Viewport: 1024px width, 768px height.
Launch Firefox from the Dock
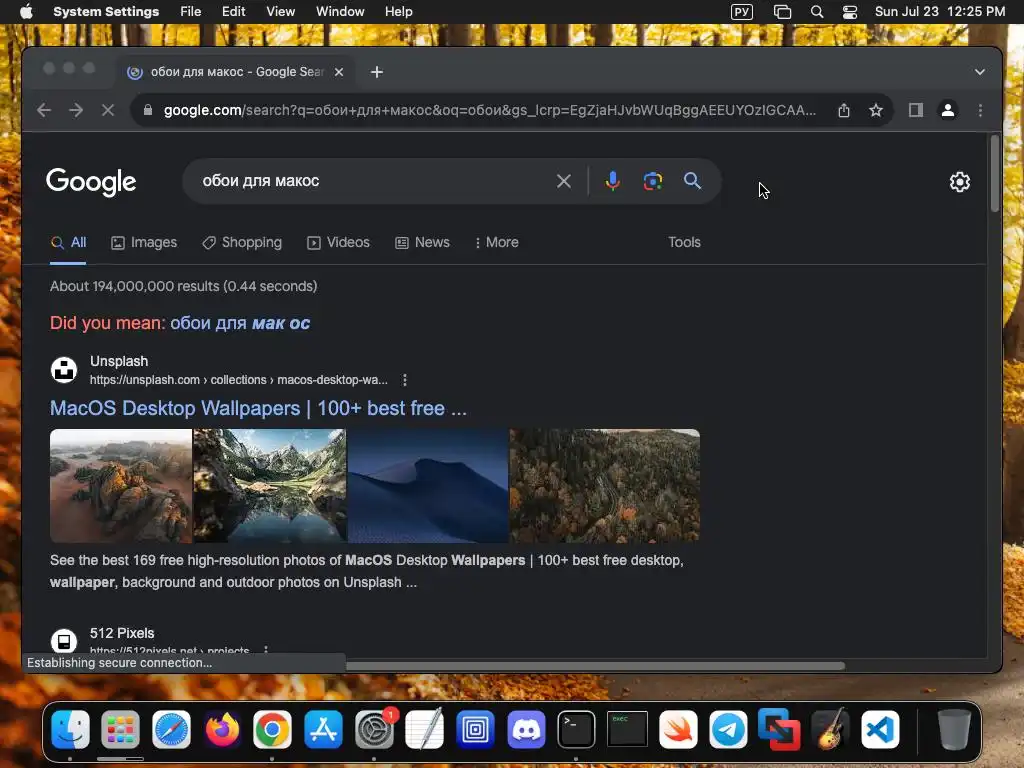click(x=222, y=729)
